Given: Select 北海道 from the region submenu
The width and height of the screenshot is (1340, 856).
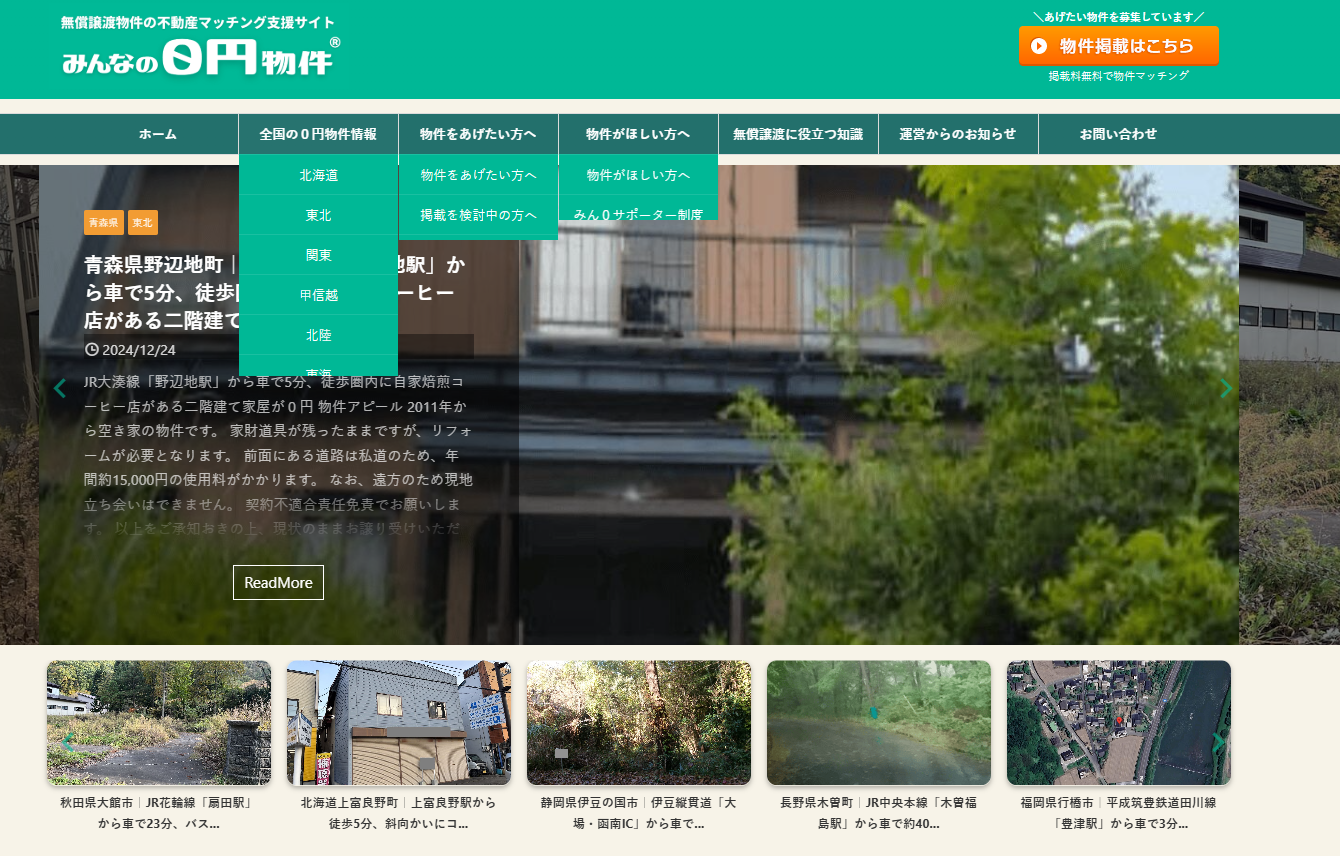Looking at the screenshot, I should click(318, 175).
